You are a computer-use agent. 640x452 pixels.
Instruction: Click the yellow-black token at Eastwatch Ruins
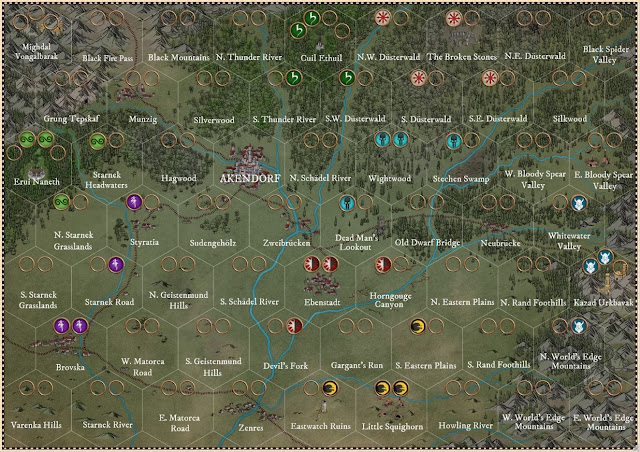pyautogui.click(x=330, y=388)
